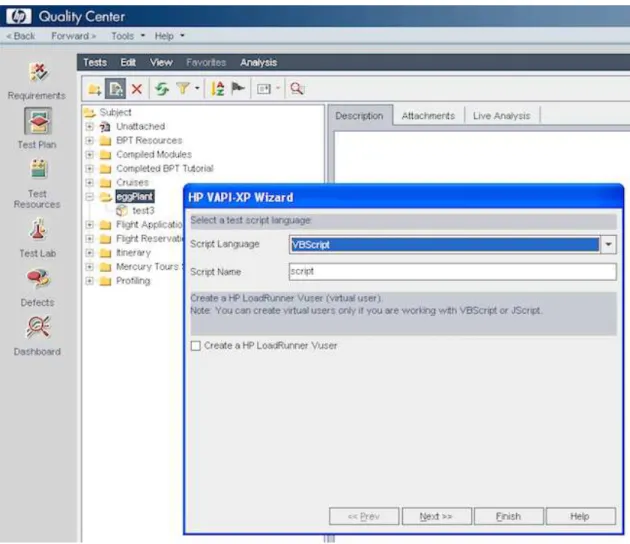This screenshot has height=544, width=630.
Task: Expand the BPT Resources node
Action: [90, 141]
